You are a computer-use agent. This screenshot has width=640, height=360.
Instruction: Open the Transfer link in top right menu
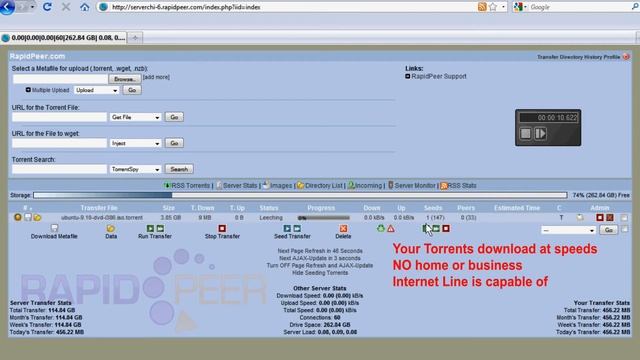tap(548, 57)
